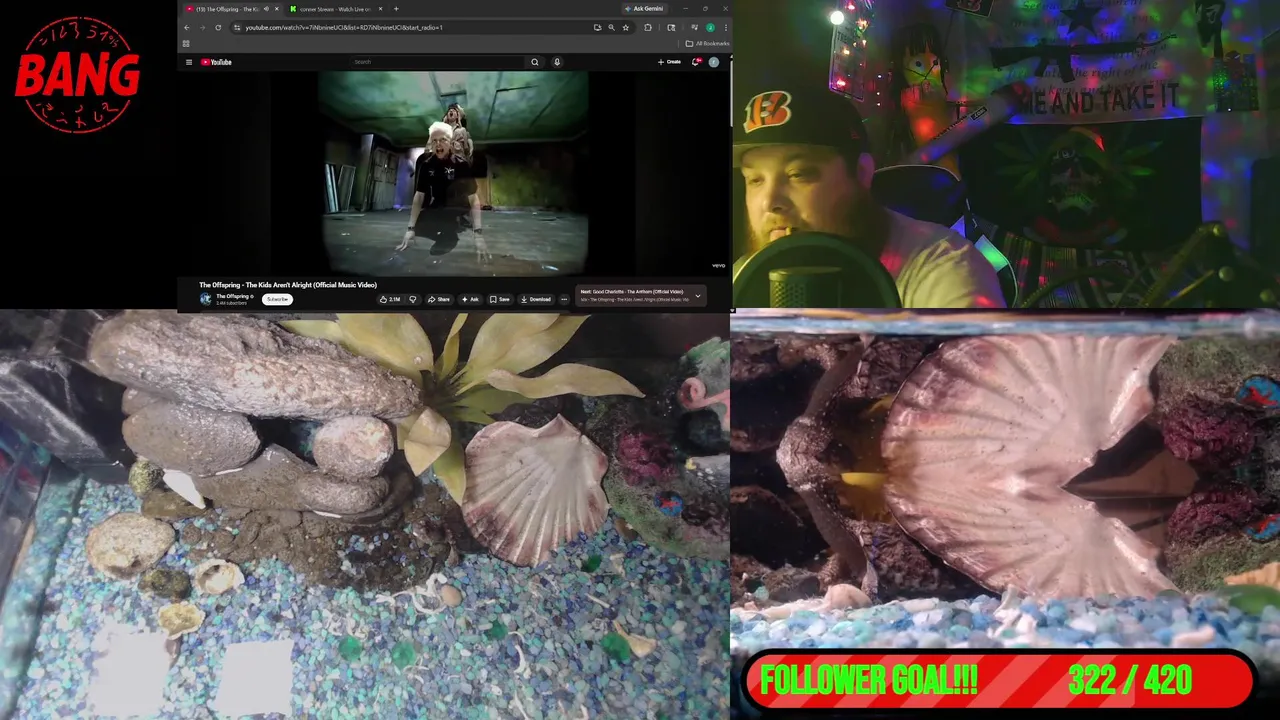Screen dimensions: 1280x720
Task: Open The Offspring channel name link
Action: click(x=234, y=296)
